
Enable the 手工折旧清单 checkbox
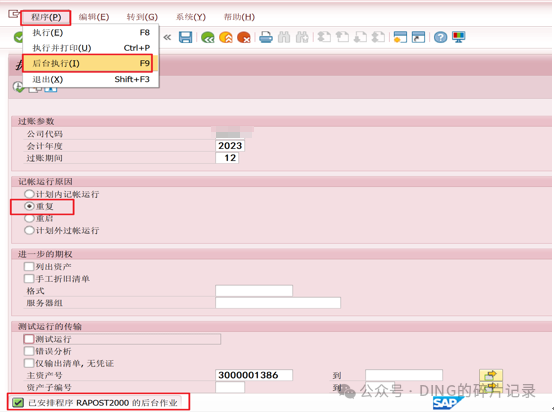(x=29, y=279)
